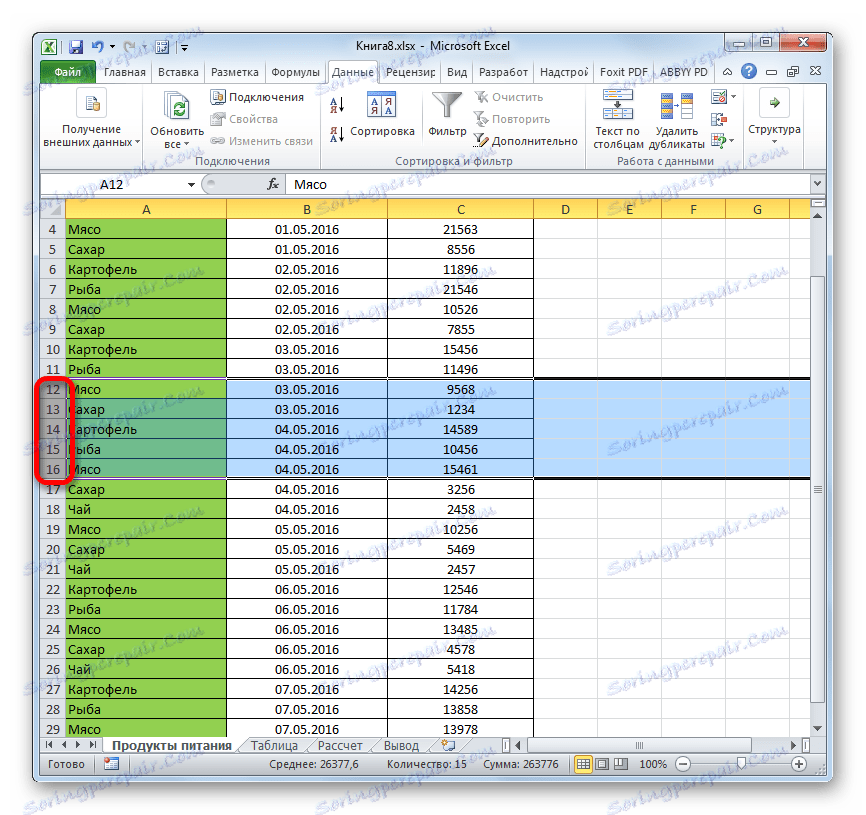Click Sort A to Z icon
The height and width of the screenshot is (815, 866).
tap(336, 104)
